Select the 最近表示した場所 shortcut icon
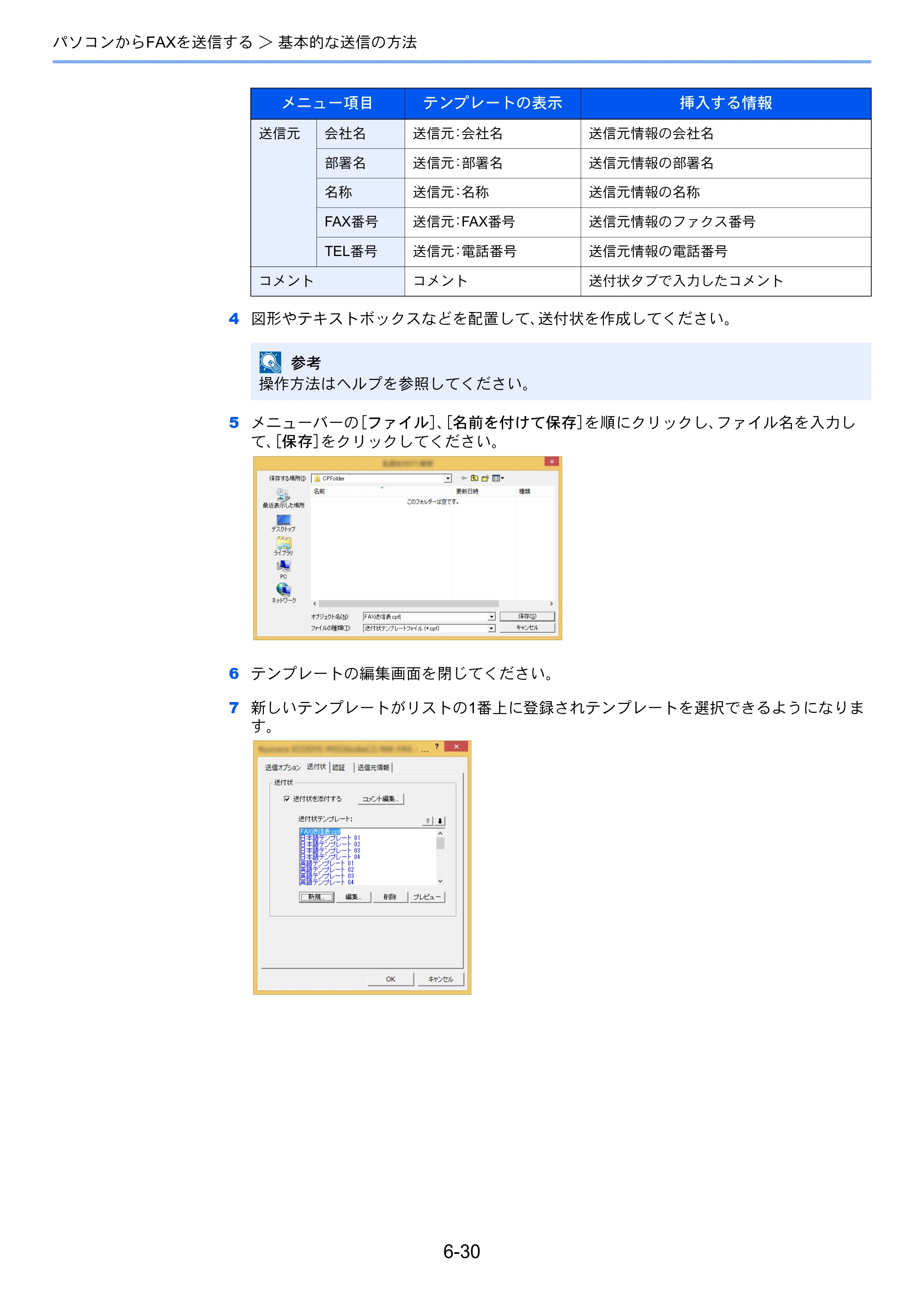 click(x=283, y=495)
